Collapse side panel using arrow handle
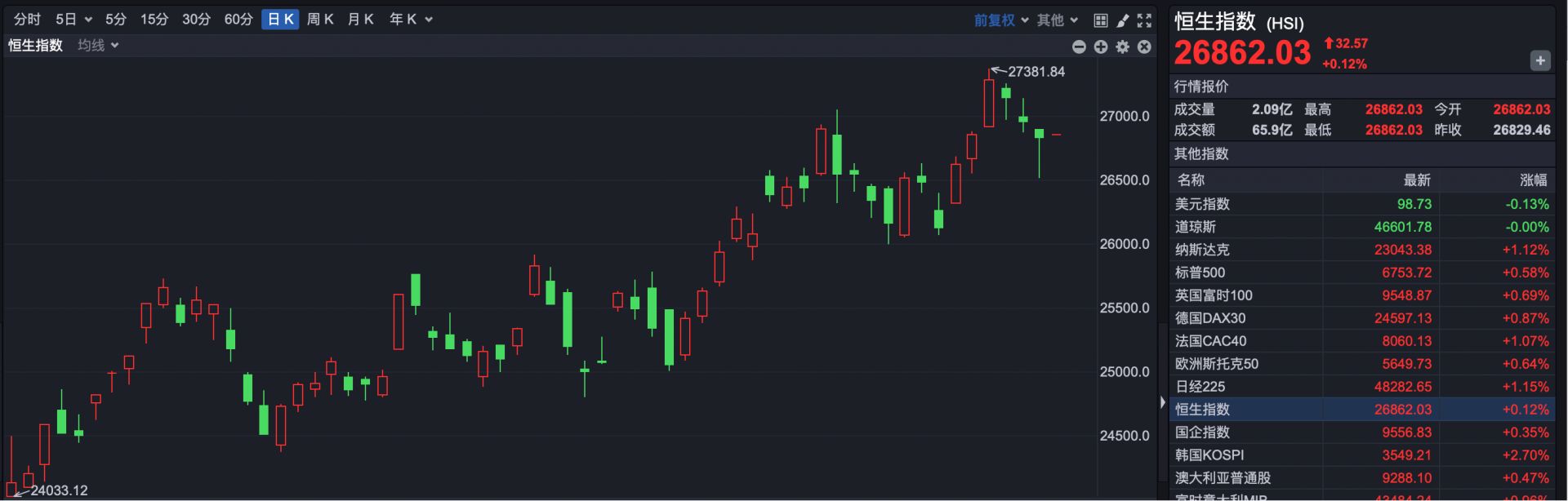The image size is (1568, 501). click(x=1163, y=402)
